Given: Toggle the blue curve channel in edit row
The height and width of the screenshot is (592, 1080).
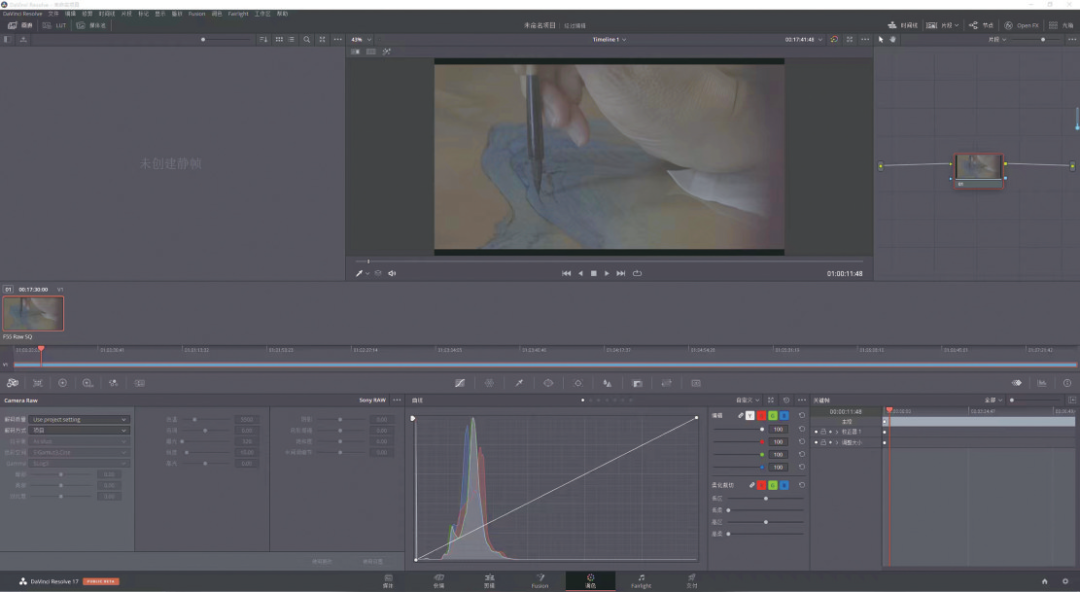Looking at the screenshot, I should pos(784,416).
